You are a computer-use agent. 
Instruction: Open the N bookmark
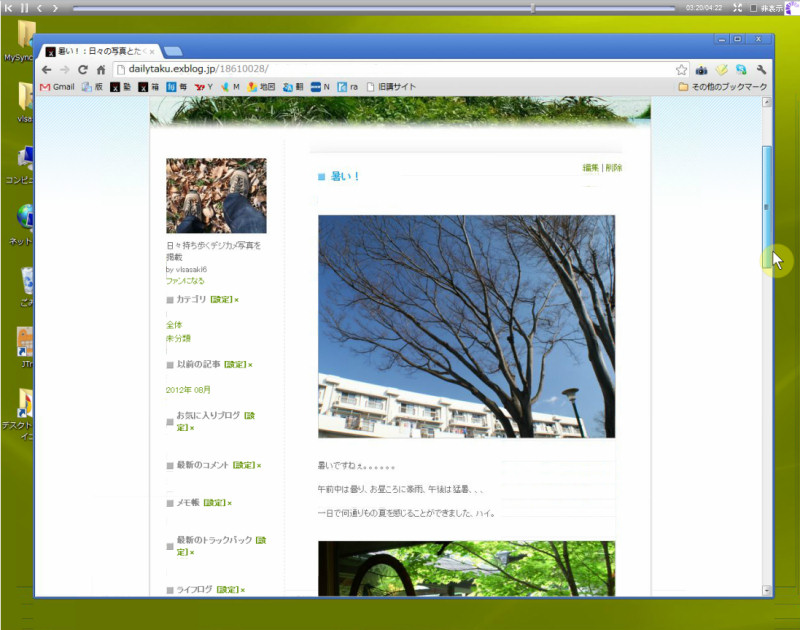click(320, 87)
